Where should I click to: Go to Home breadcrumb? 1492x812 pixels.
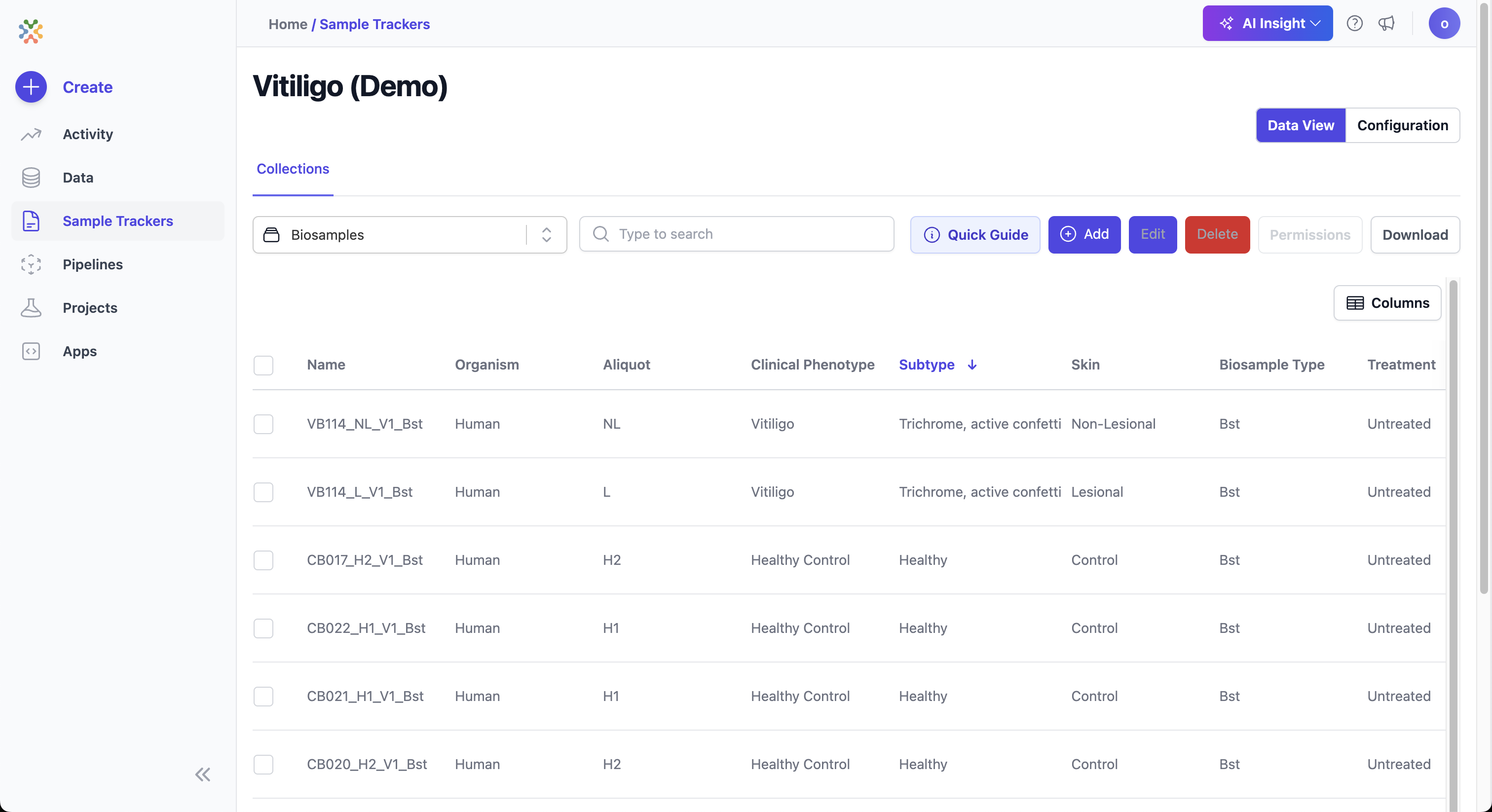click(288, 24)
